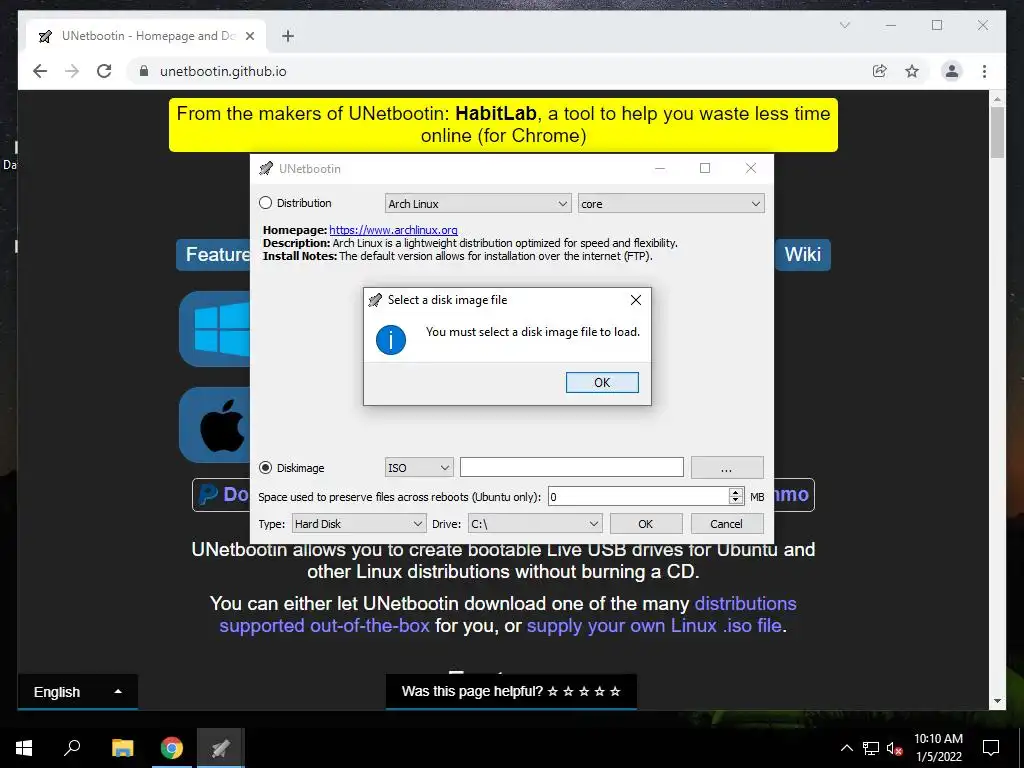This screenshot has width=1024, height=768.
Task: Close the Select a disk image file dialog
Action: (x=635, y=300)
